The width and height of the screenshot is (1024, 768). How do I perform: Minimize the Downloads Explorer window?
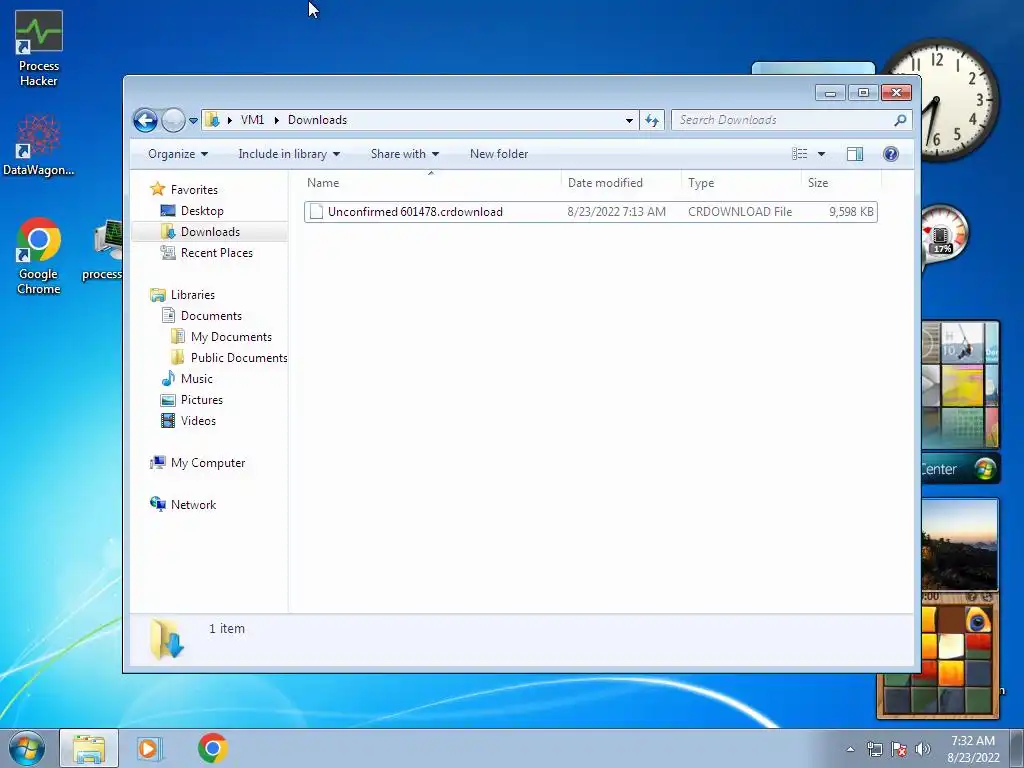coord(830,93)
